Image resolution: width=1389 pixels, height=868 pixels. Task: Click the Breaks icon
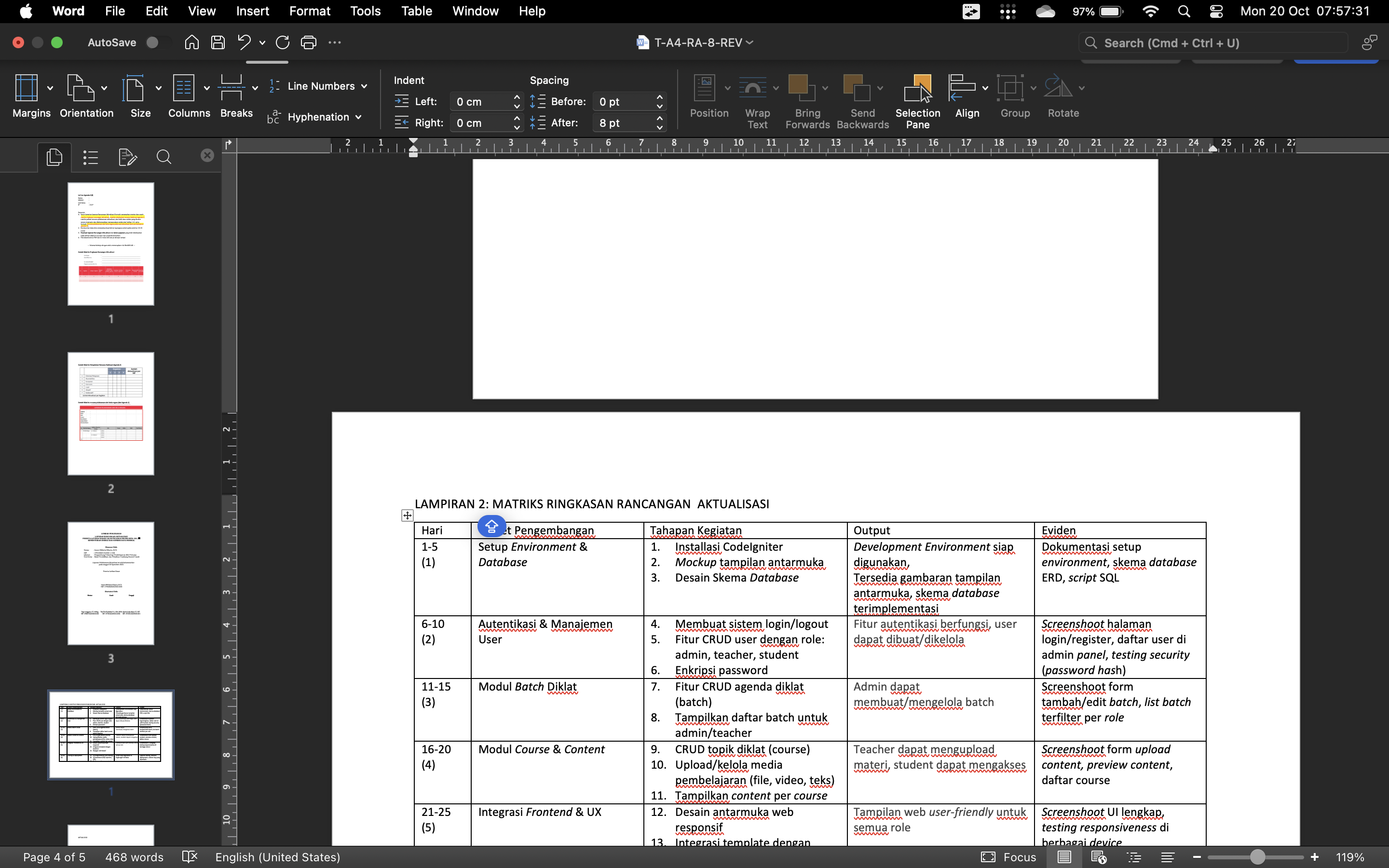pos(231,88)
